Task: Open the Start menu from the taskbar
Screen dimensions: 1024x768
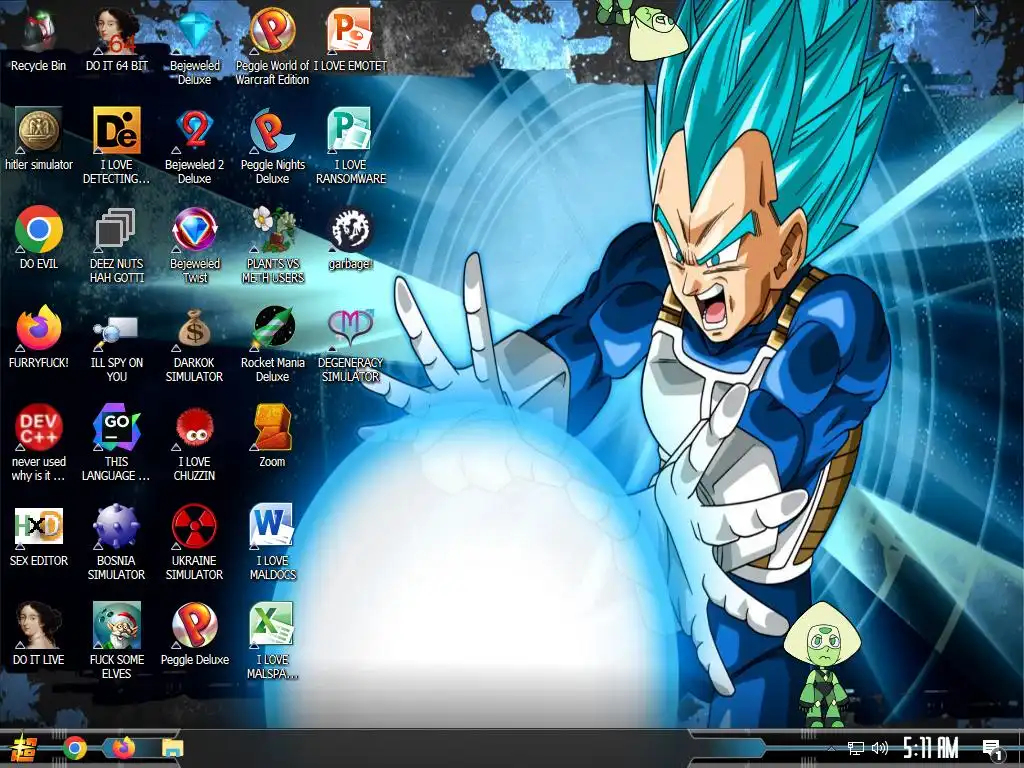Action: pos(23,748)
